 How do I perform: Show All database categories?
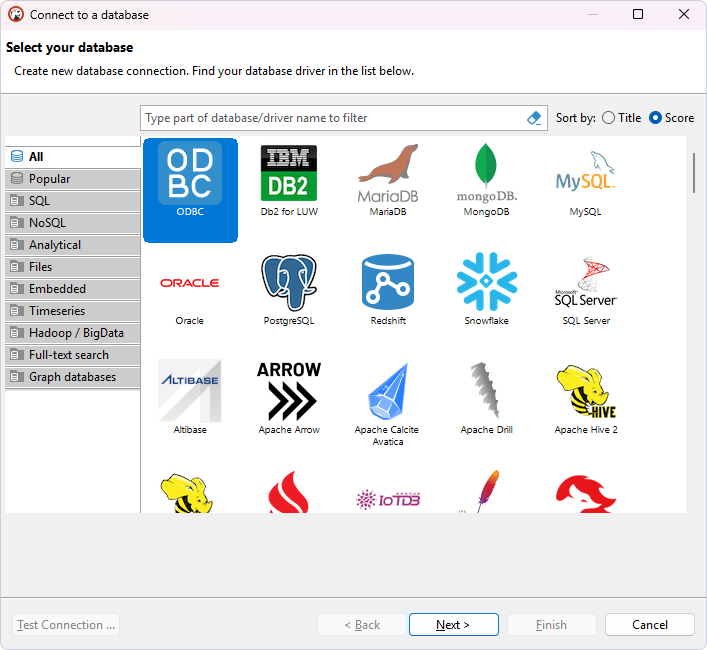73,157
